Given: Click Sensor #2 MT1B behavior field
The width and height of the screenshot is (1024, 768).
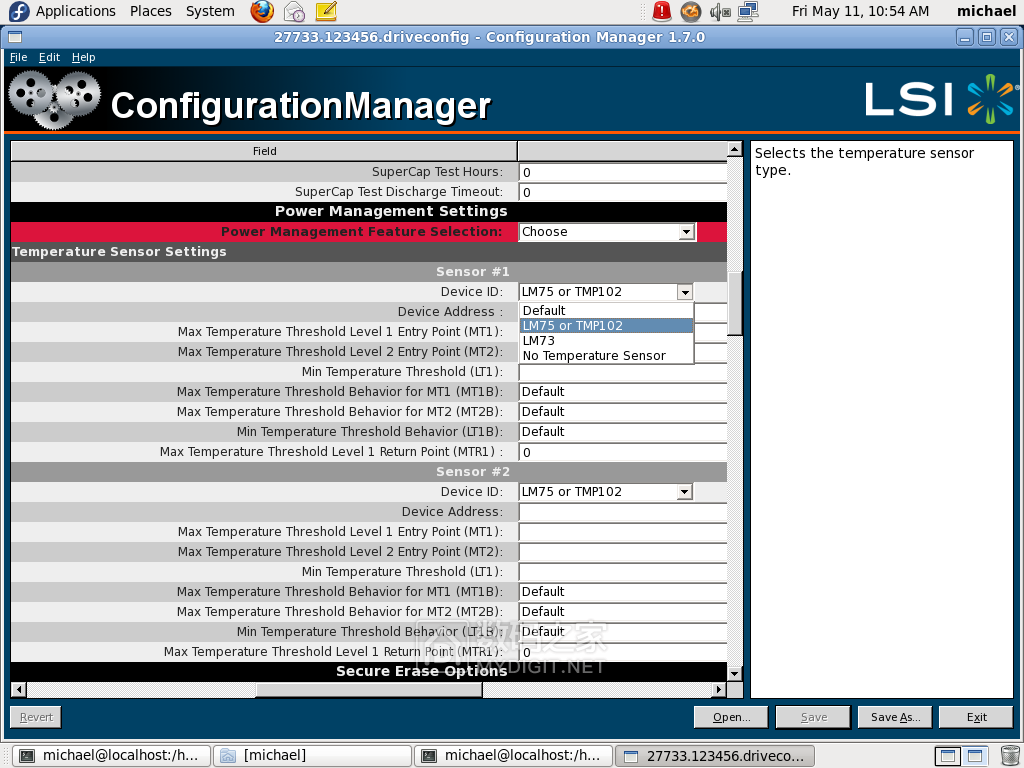Looking at the screenshot, I should coord(623,592).
